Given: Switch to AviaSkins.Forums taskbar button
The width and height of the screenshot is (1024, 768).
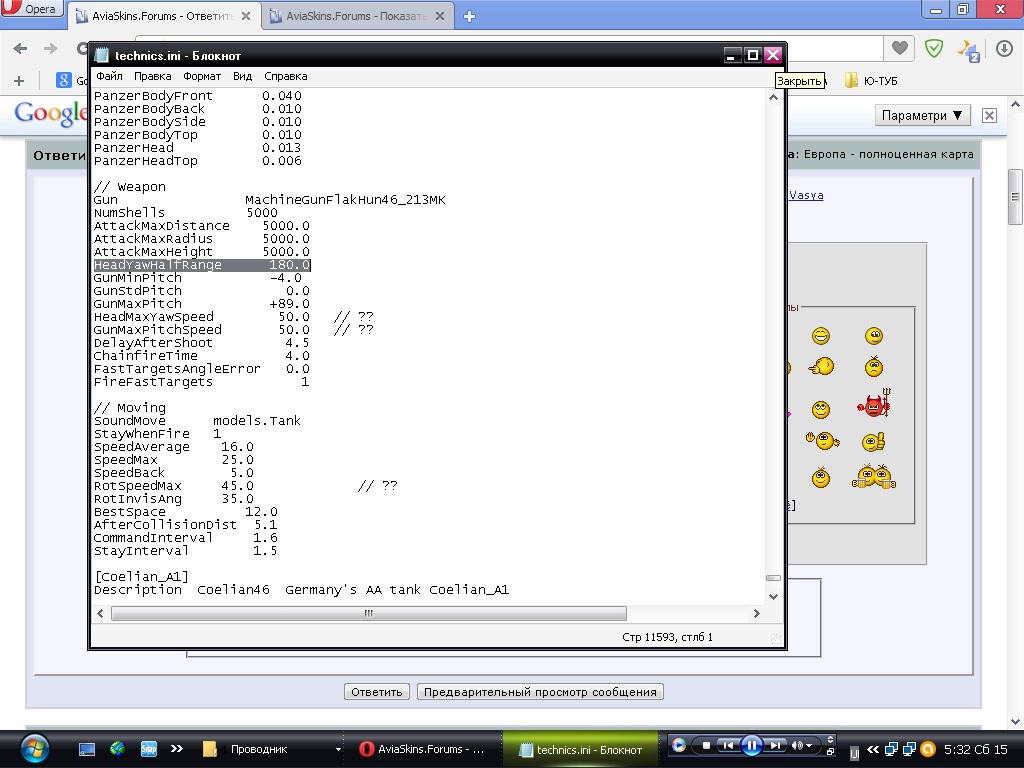Looking at the screenshot, I should [x=423, y=749].
